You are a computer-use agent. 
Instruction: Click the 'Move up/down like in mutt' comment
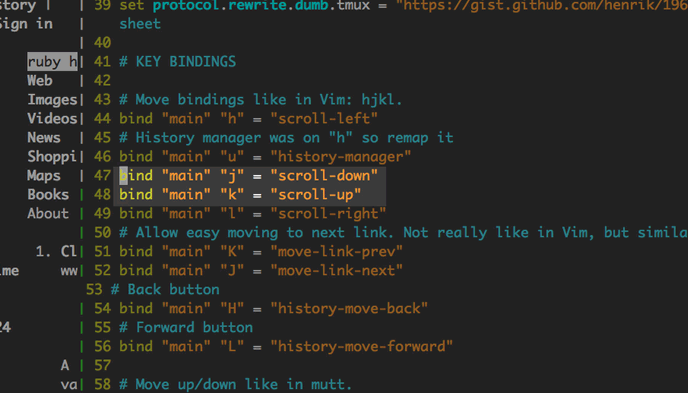(x=236, y=385)
